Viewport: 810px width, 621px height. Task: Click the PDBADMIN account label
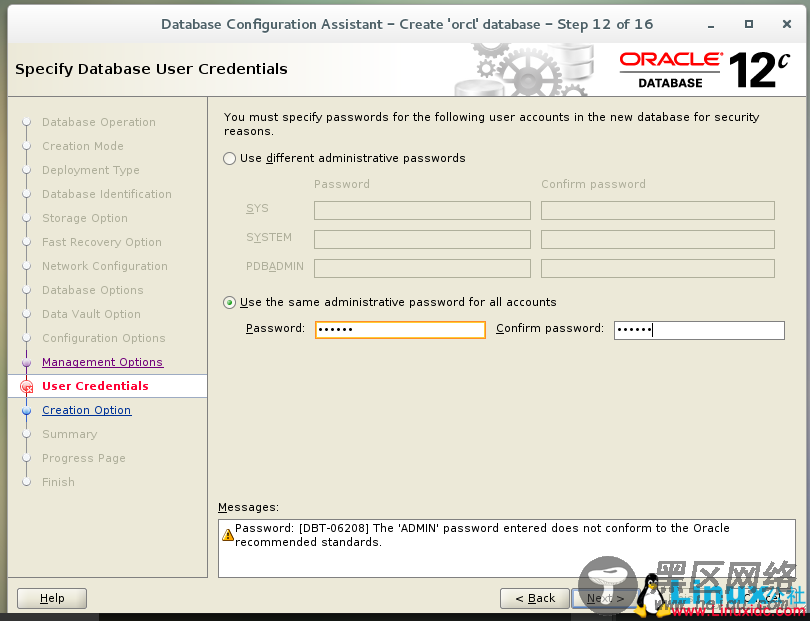pos(274,267)
